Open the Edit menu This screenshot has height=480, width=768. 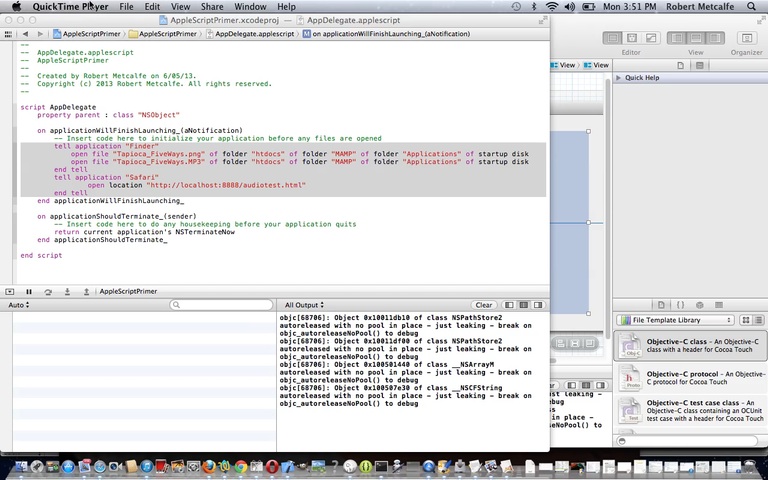152,6
